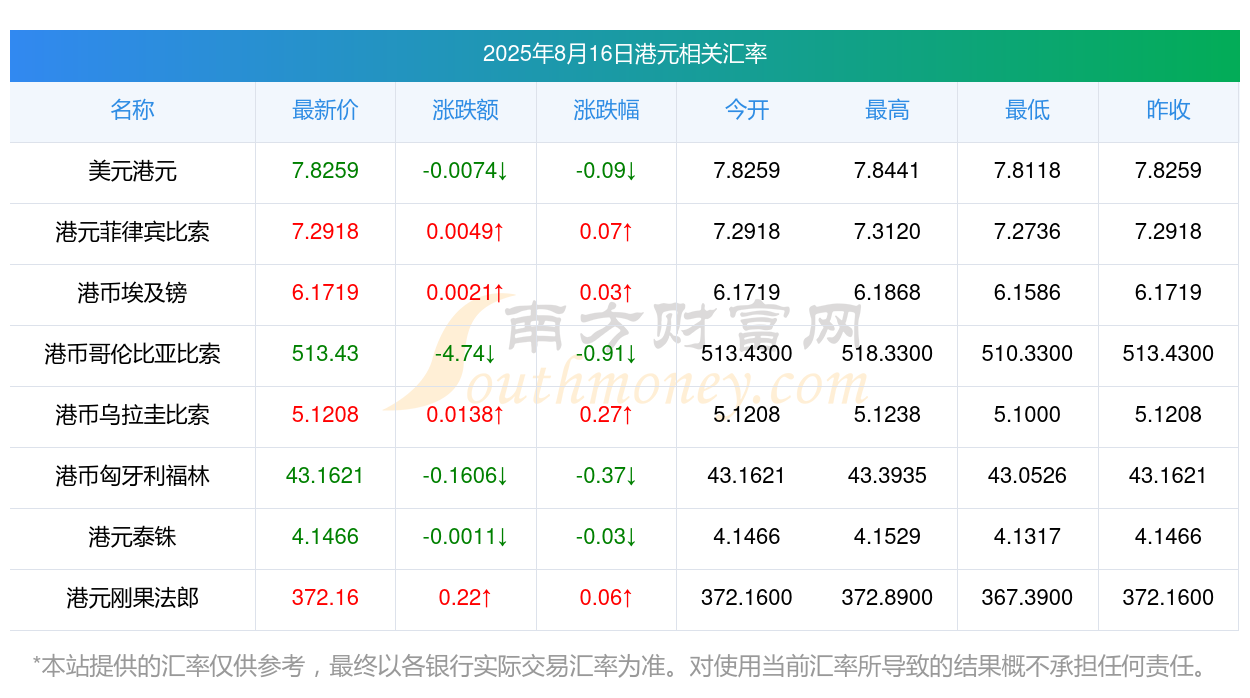
Task: Click change value -0.1606↓
Action: point(465,476)
